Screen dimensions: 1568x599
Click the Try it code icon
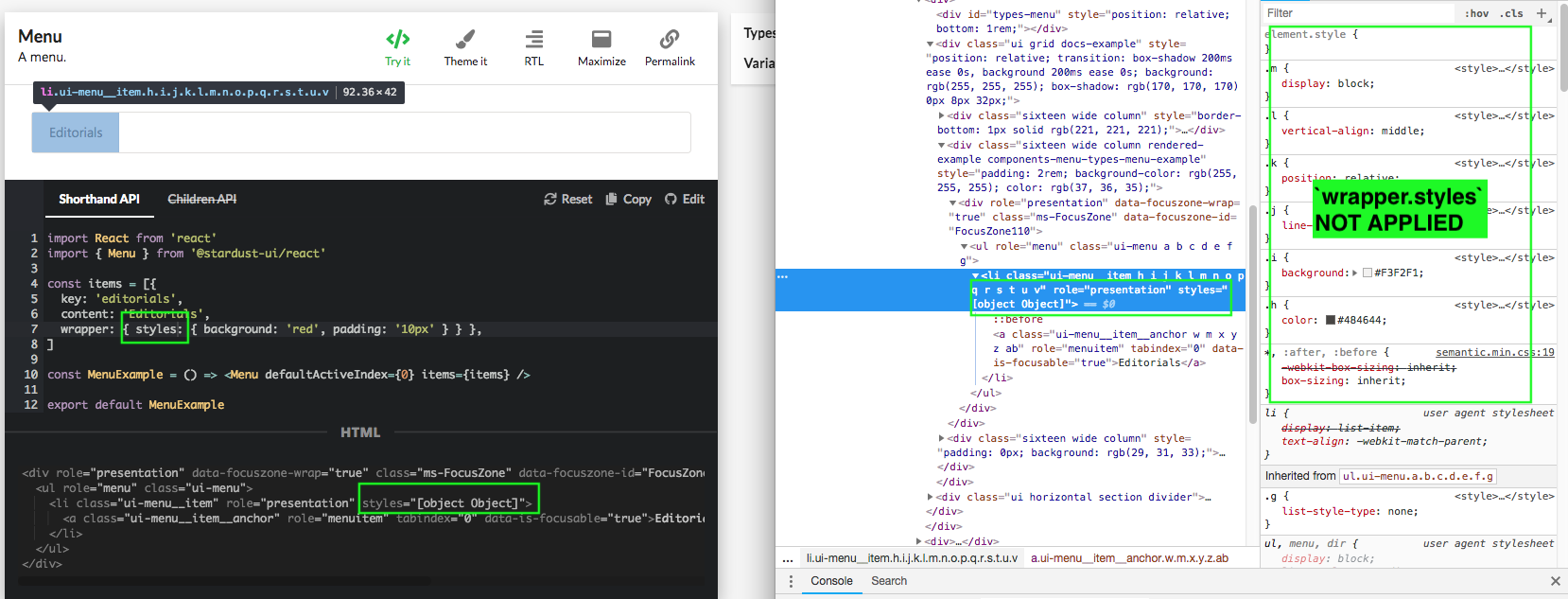coord(397,39)
